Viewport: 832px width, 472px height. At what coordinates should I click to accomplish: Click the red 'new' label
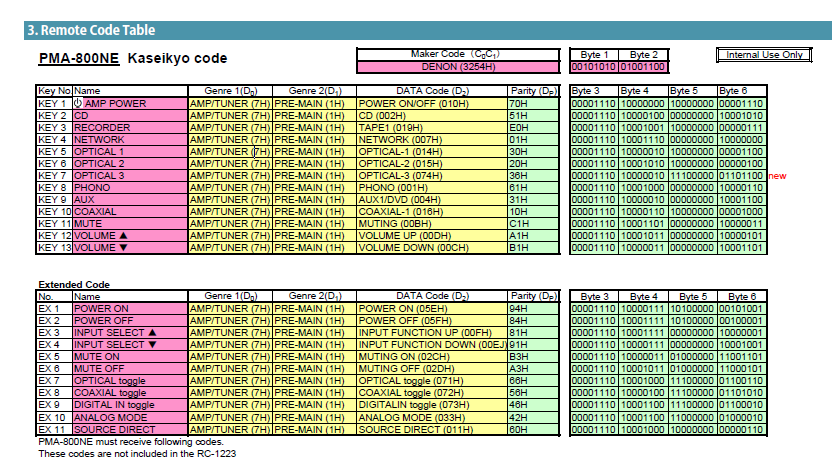point(777,176)
